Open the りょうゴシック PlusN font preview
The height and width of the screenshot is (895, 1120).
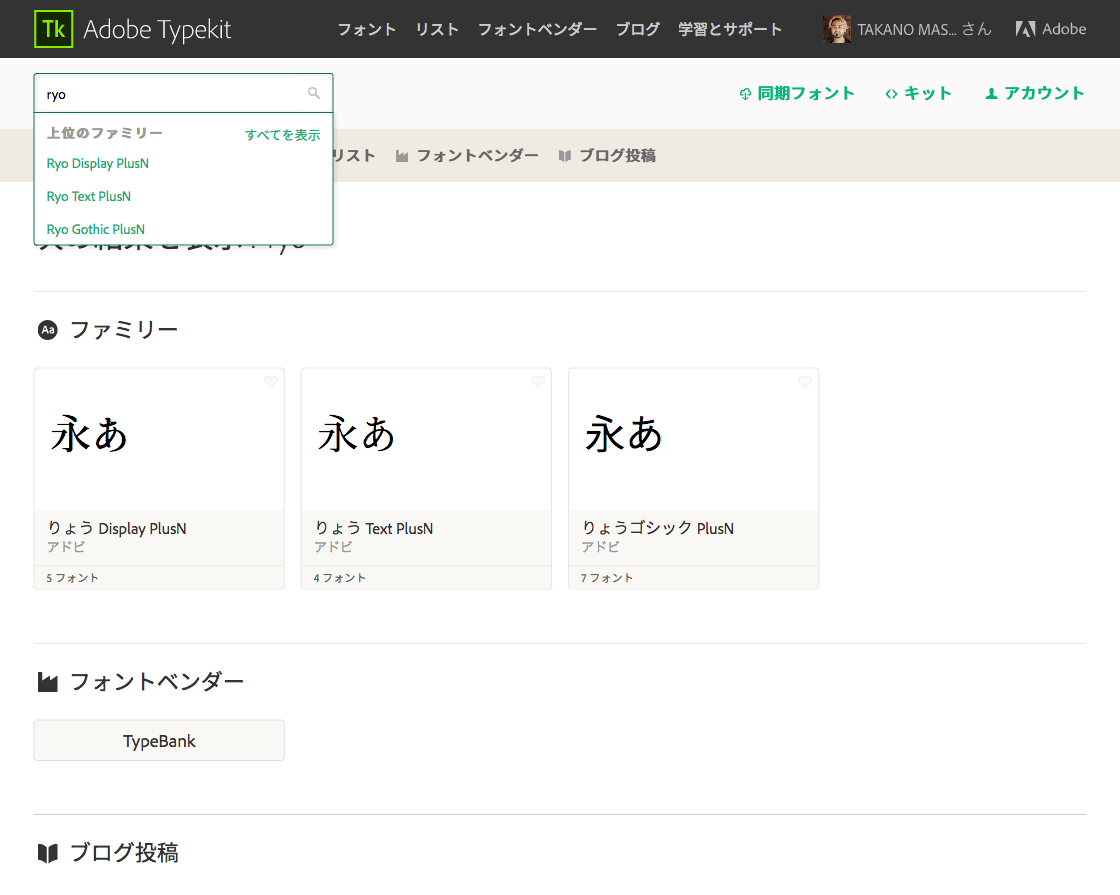coord(694,439)
